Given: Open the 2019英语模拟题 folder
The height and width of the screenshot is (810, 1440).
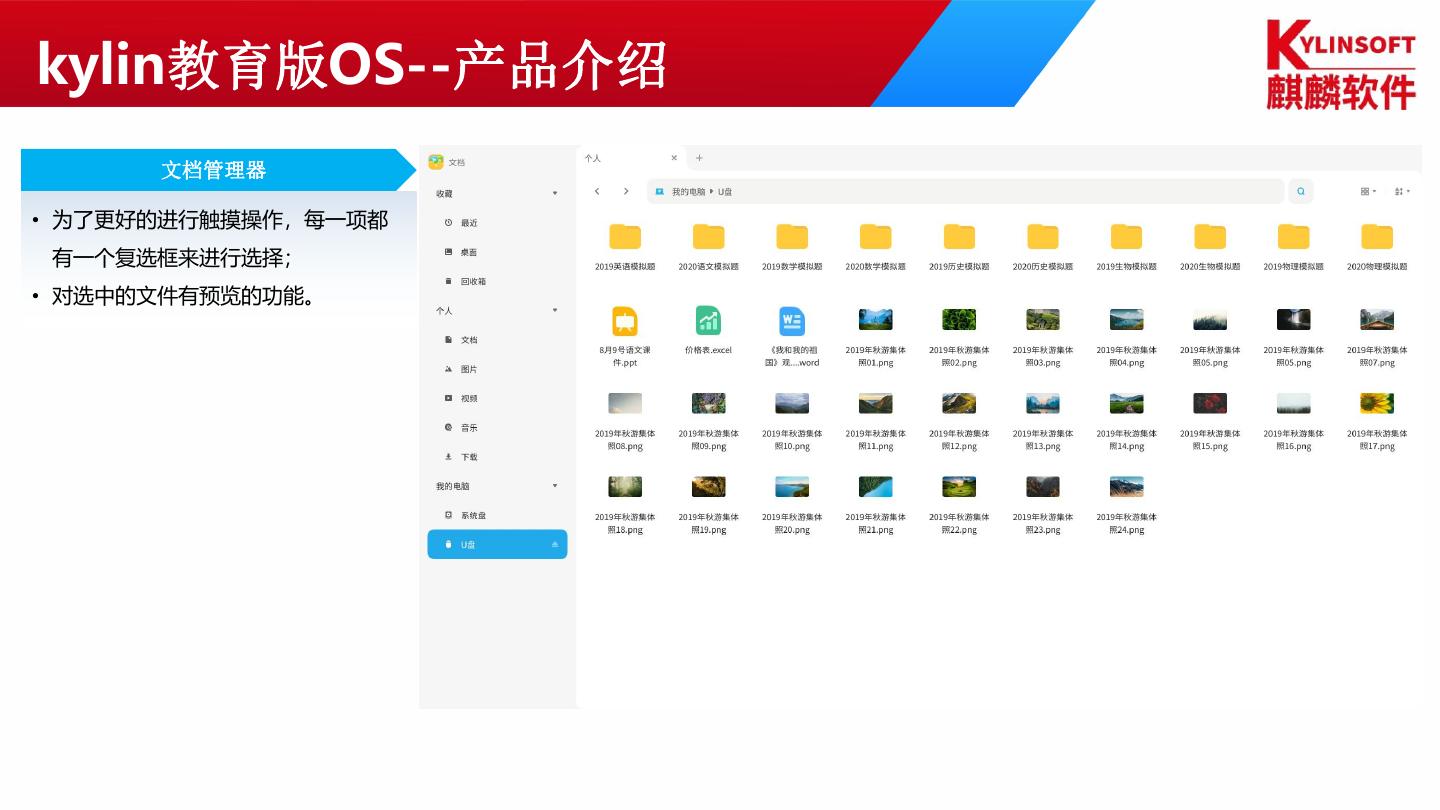Looking at the screenshot, I should 625,237.
